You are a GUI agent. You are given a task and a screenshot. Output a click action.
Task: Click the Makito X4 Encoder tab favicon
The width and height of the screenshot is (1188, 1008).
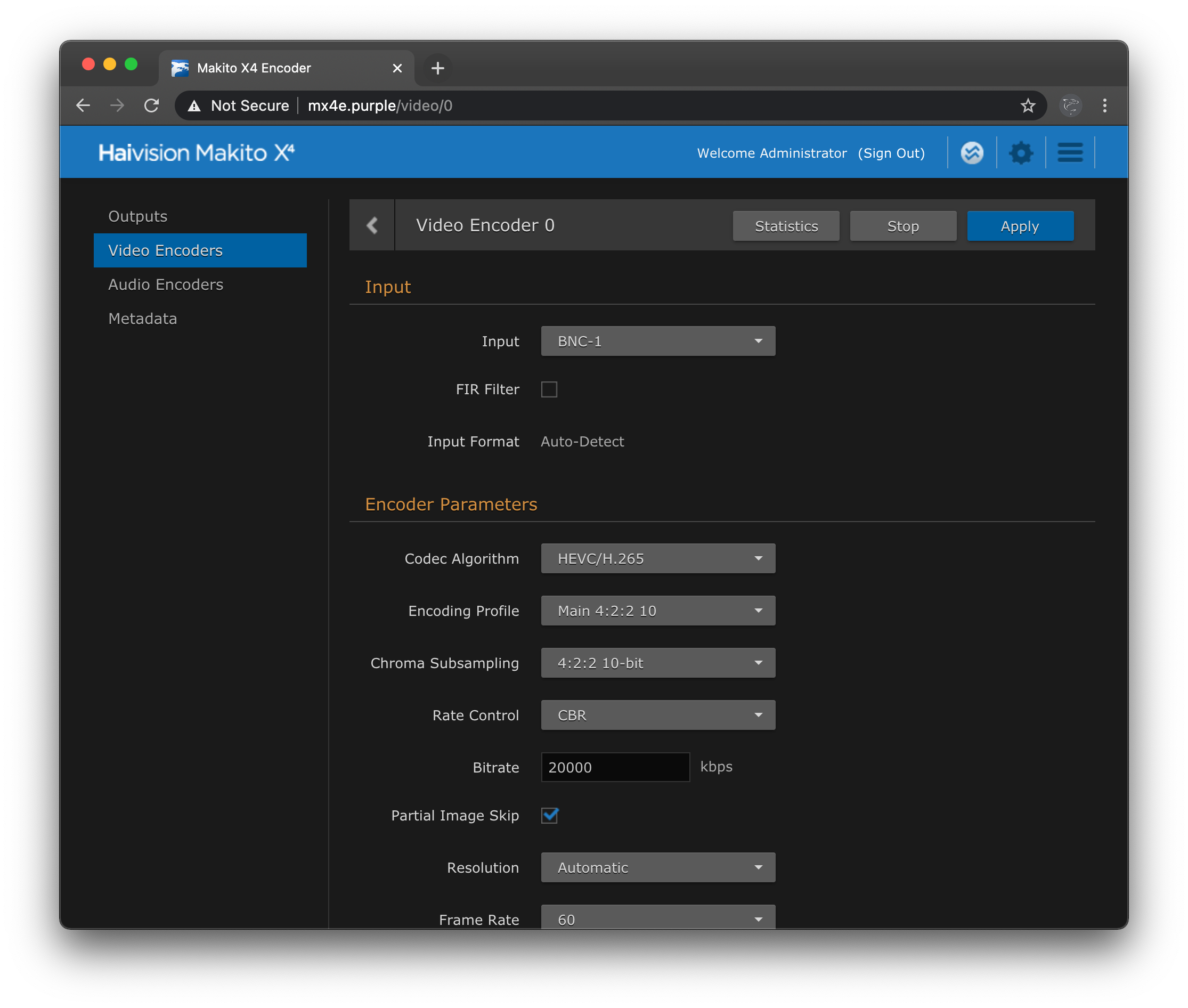click(x=180, y=68)
